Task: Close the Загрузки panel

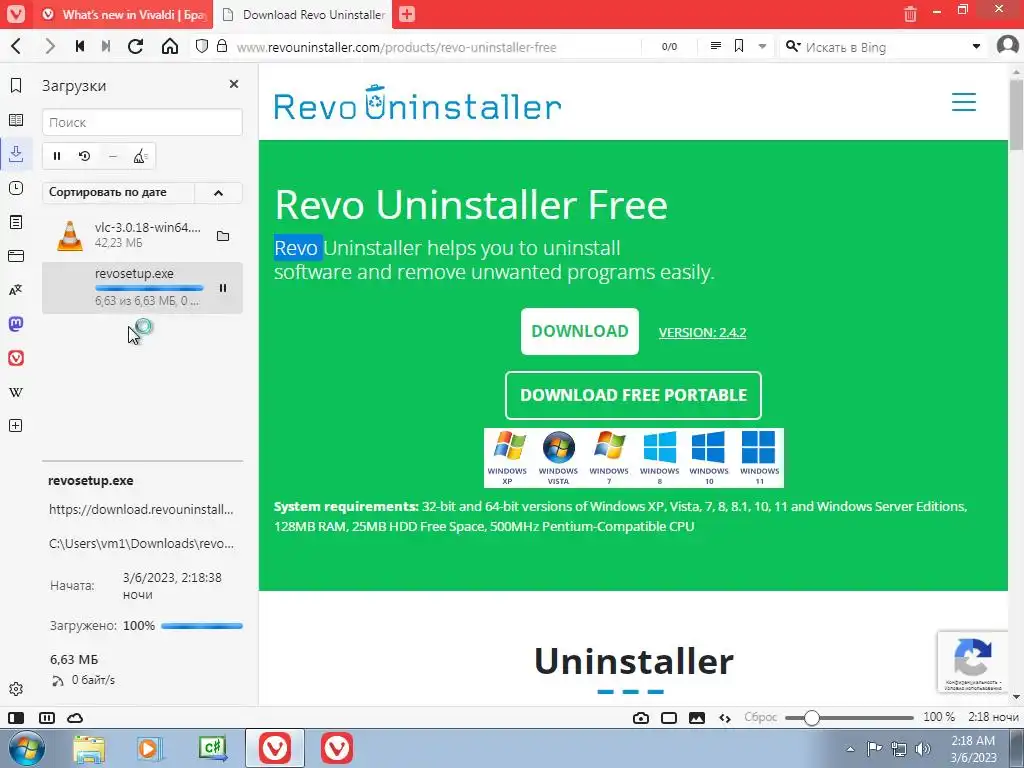Action: [234, 84]
